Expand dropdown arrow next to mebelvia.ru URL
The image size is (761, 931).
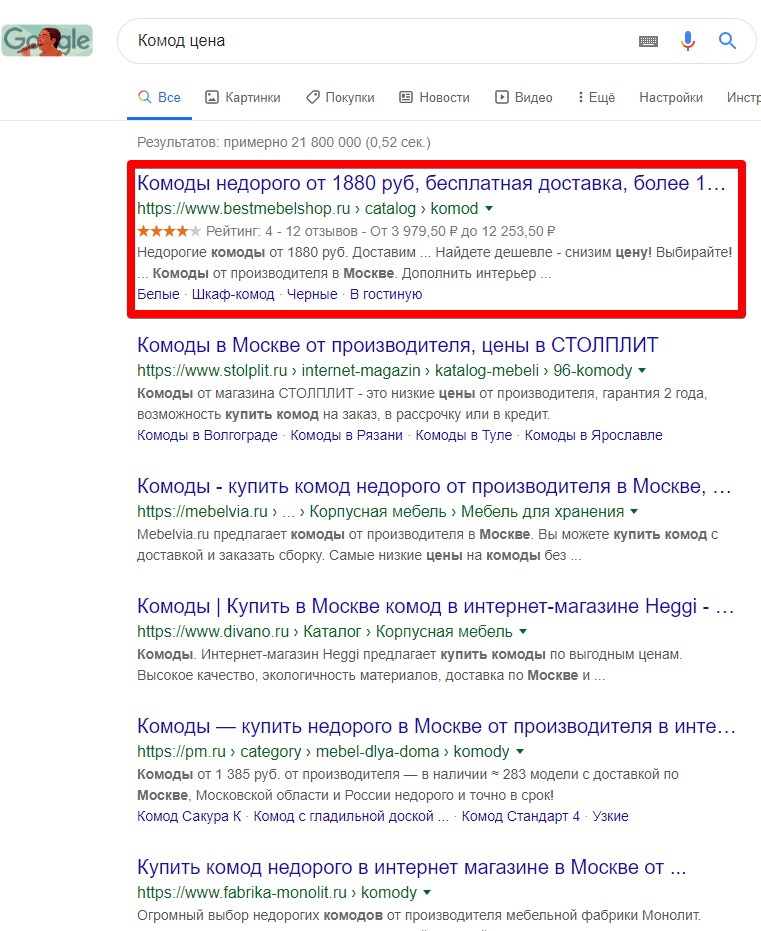point(634,511)
